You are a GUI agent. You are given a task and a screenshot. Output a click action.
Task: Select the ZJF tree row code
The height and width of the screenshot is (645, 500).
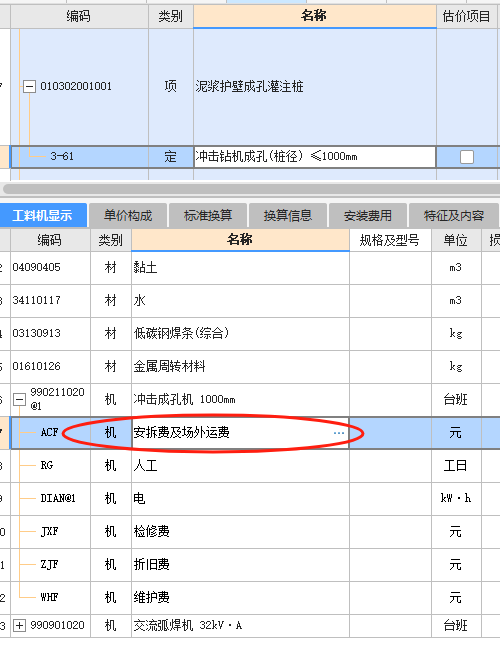[49, 564]
